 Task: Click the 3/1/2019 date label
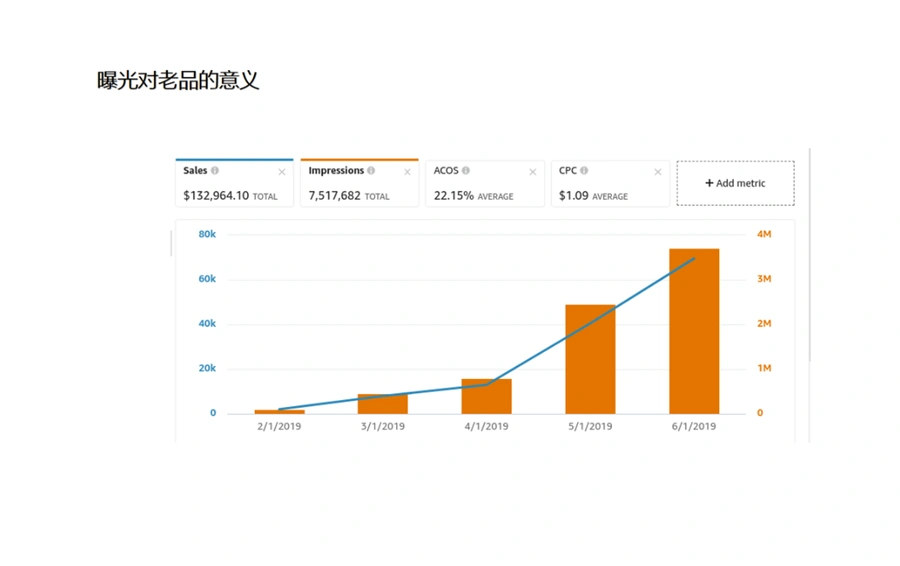point(383,427)
